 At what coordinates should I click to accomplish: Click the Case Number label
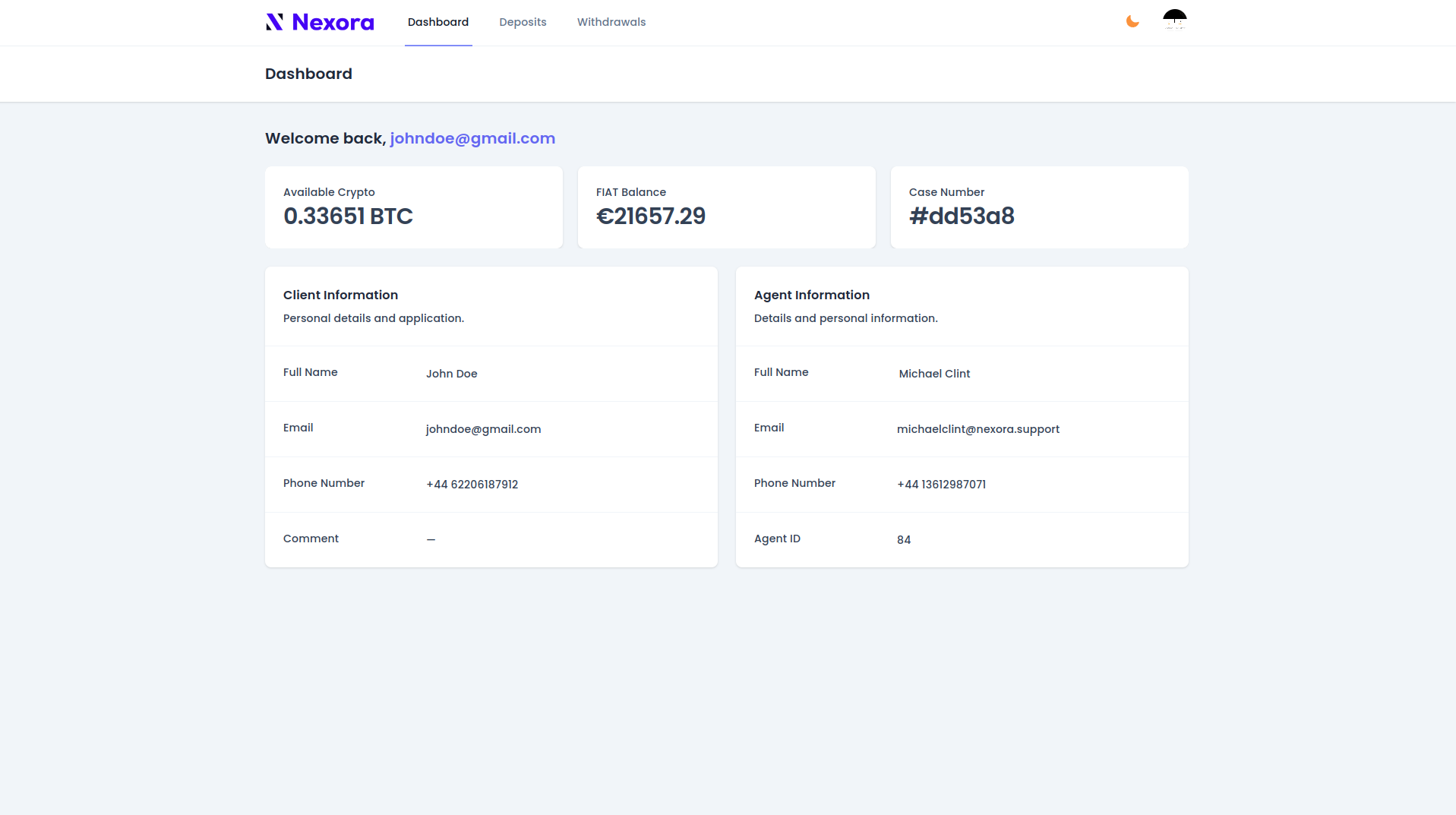click(946, 192)
